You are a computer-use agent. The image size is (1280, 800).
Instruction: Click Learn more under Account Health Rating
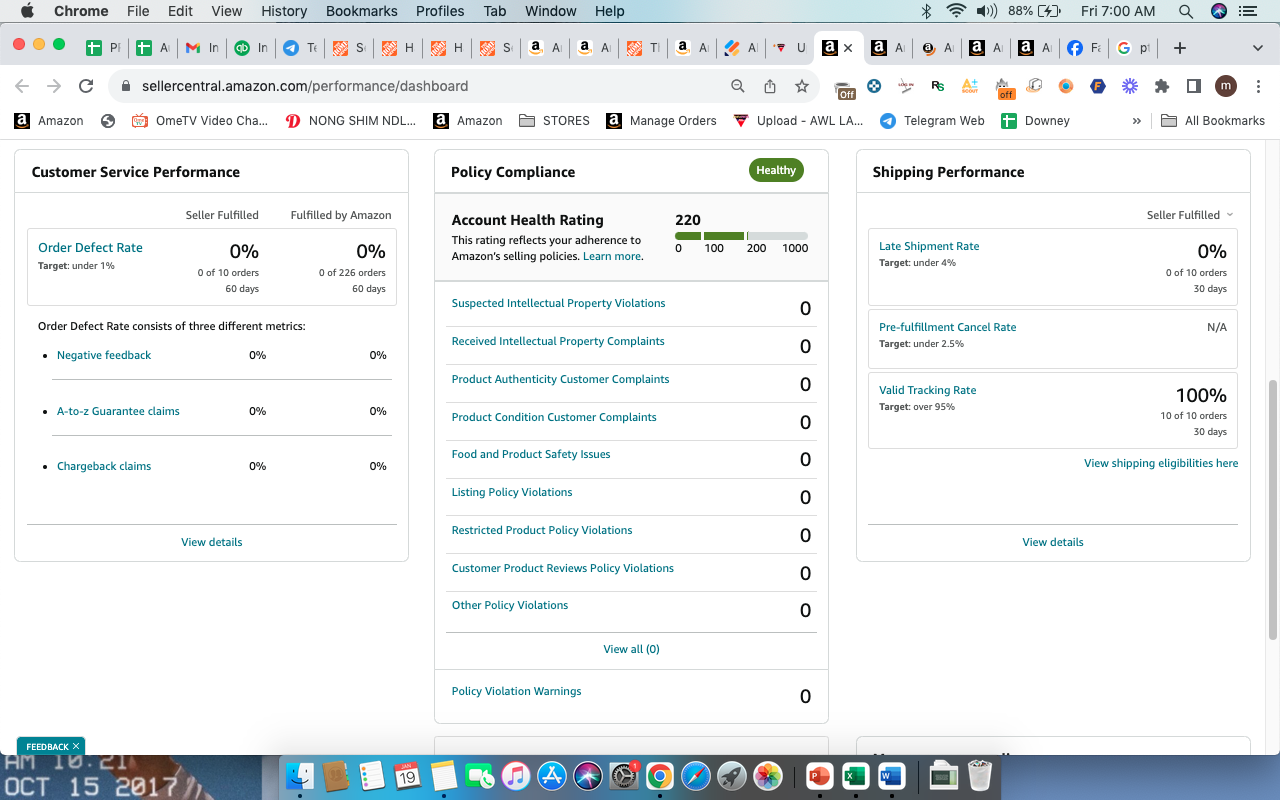612,256
